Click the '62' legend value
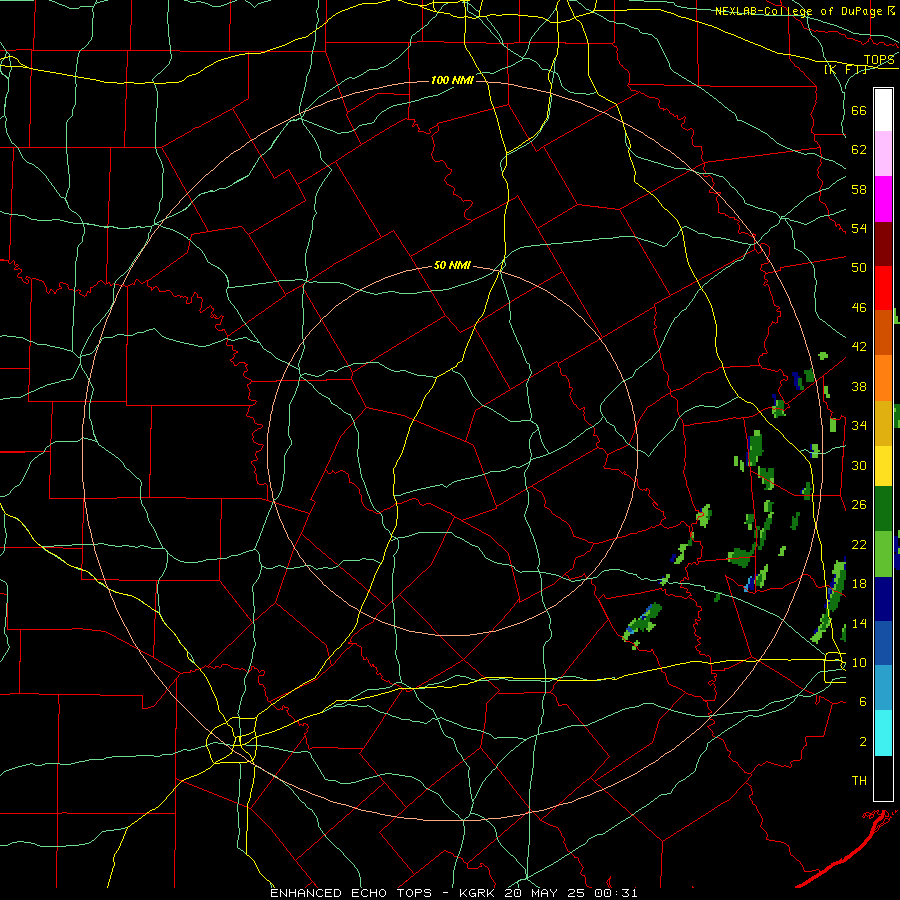This screenshot has width=900, height=900. point(859,150)
